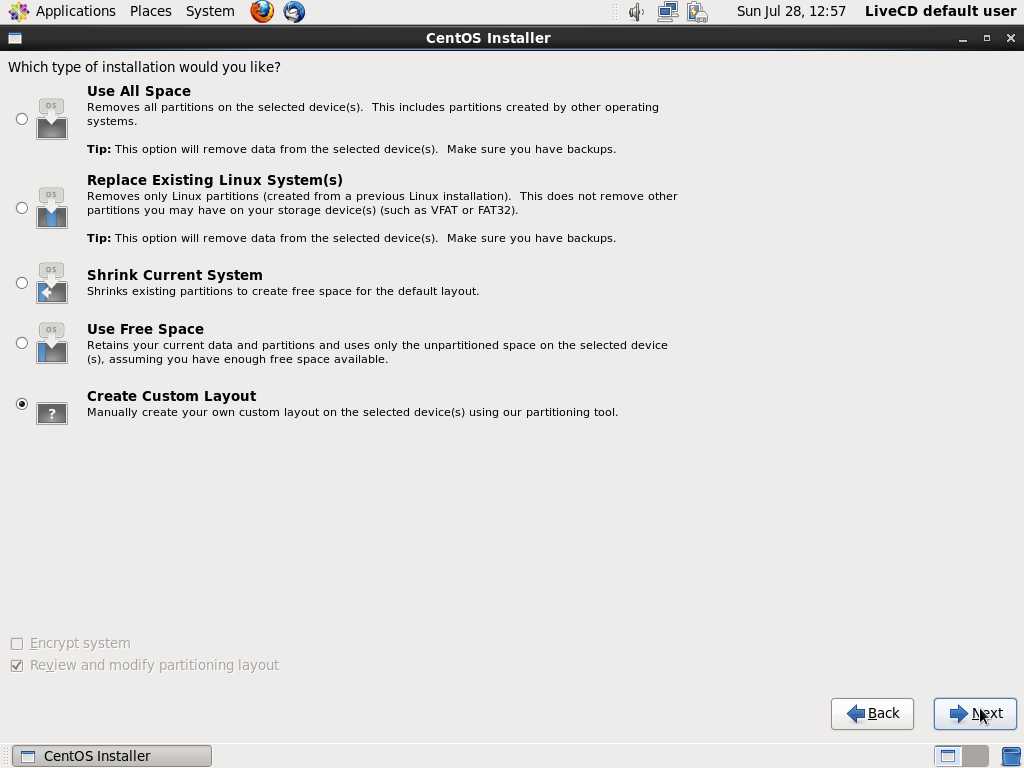Click the GNOME Applications menu logo icon
Image resolution: width=1024 pixels, height=768 pixels.
click(x=18, y=11)
